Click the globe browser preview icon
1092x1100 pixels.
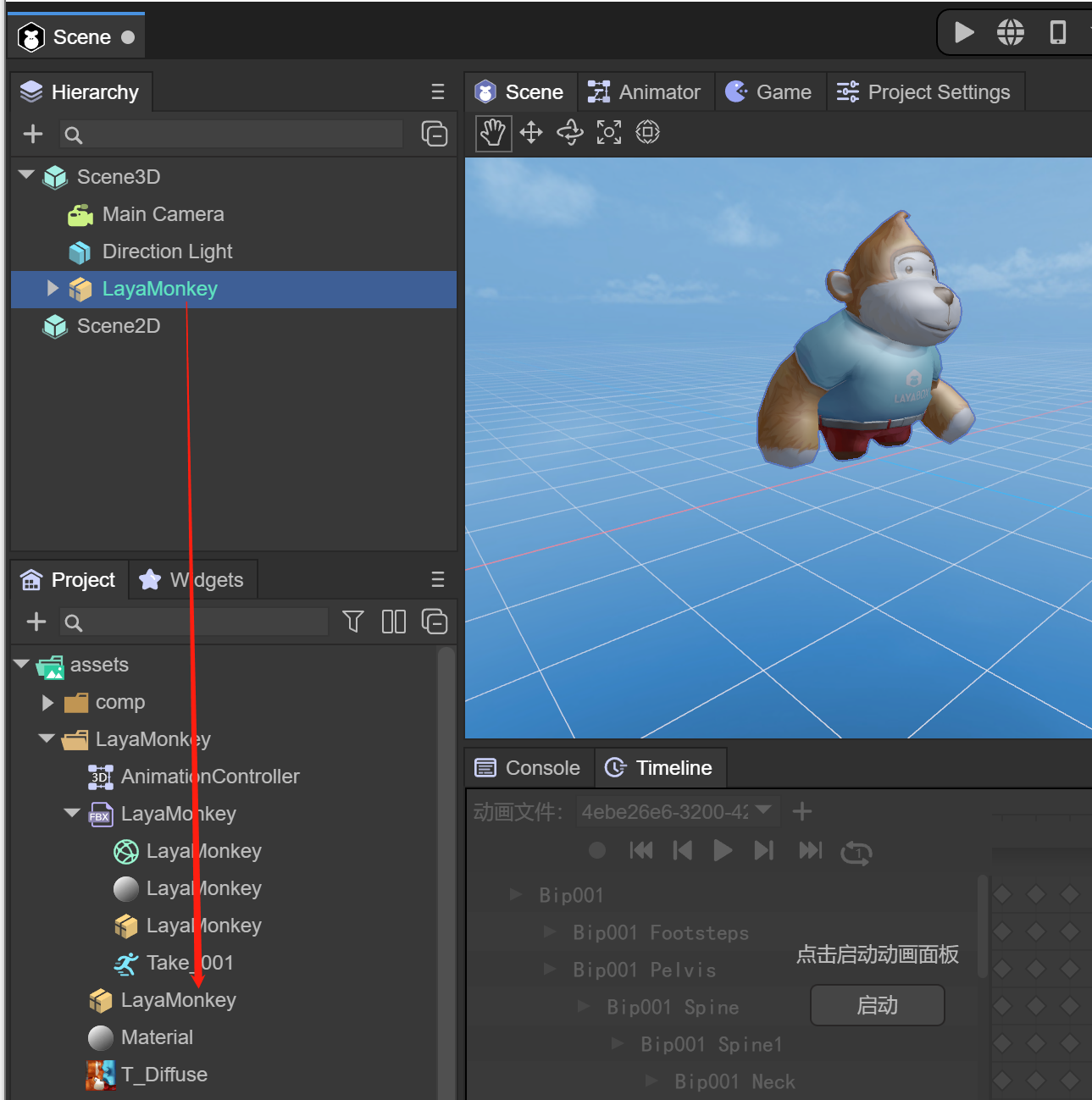click(1010, 33)
